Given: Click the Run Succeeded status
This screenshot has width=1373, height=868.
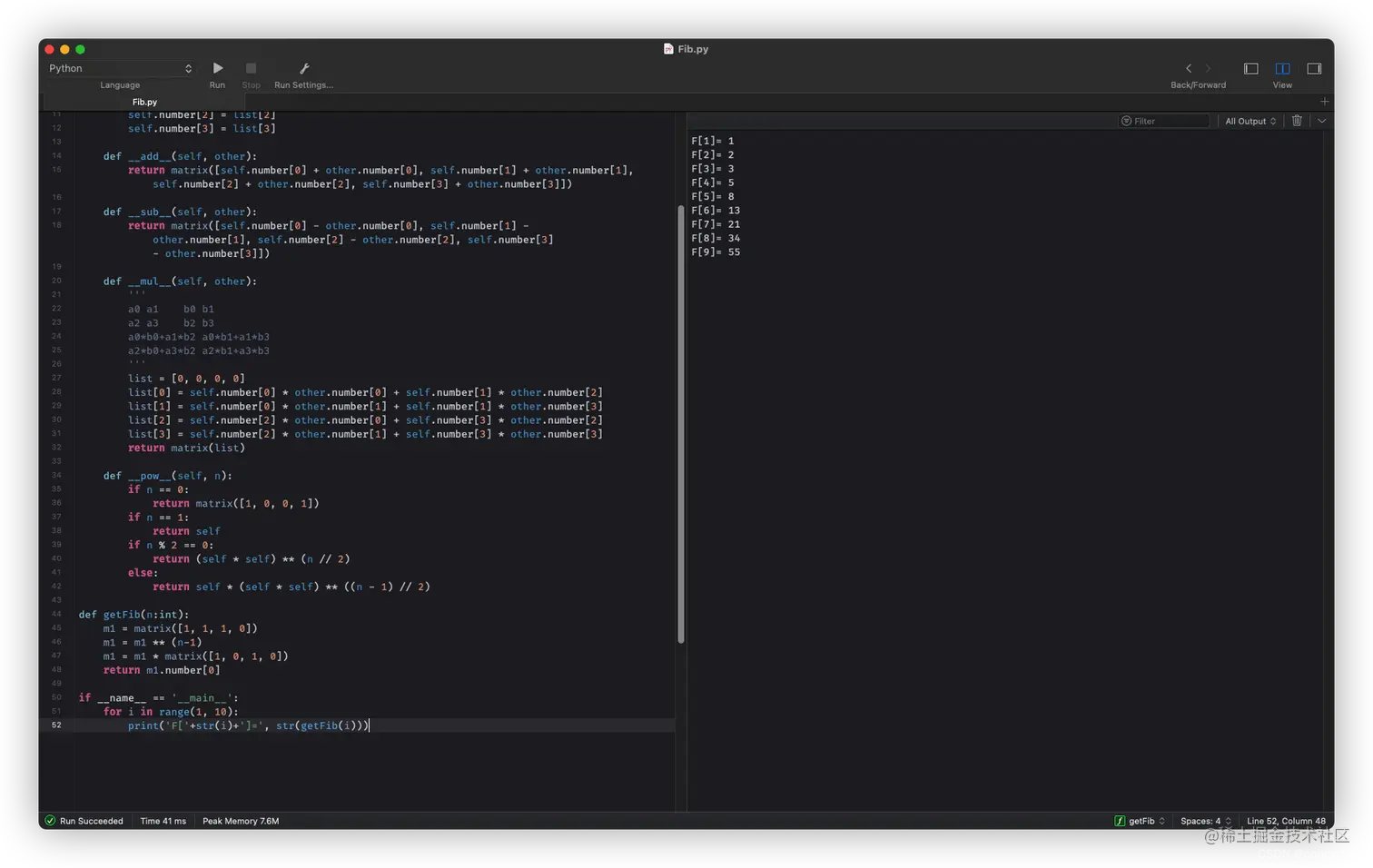Looking at the screenshot, I should tap(91, 821).
